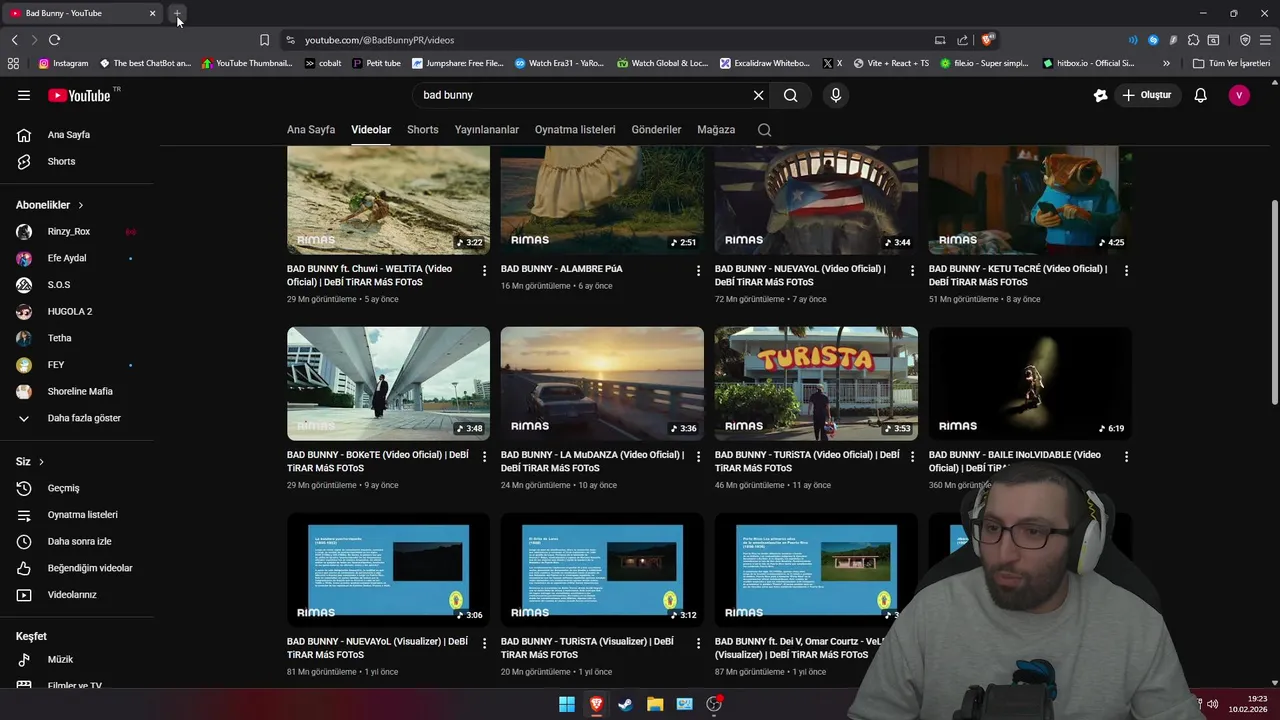Open options menu for BOKeTE video
The width and height of the screenshot is (1280, 720).
click(484, 456)
